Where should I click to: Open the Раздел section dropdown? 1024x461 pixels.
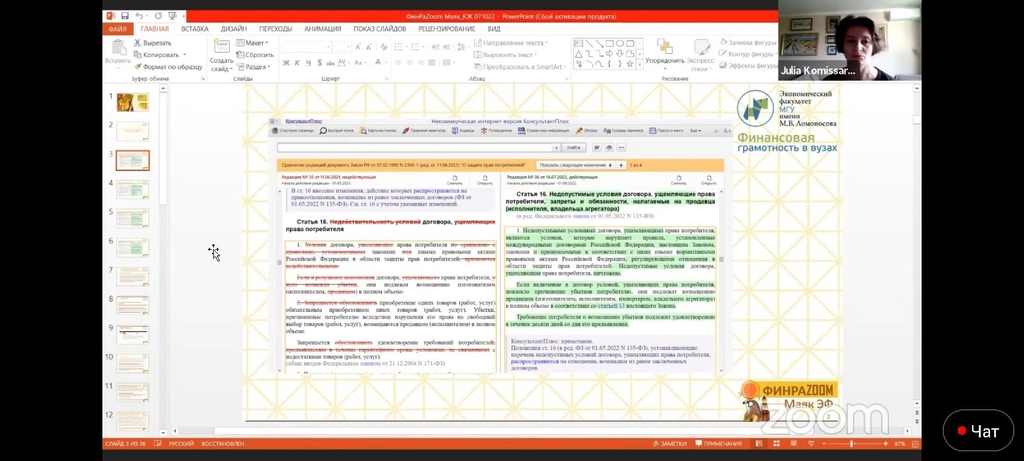[253, 67]
